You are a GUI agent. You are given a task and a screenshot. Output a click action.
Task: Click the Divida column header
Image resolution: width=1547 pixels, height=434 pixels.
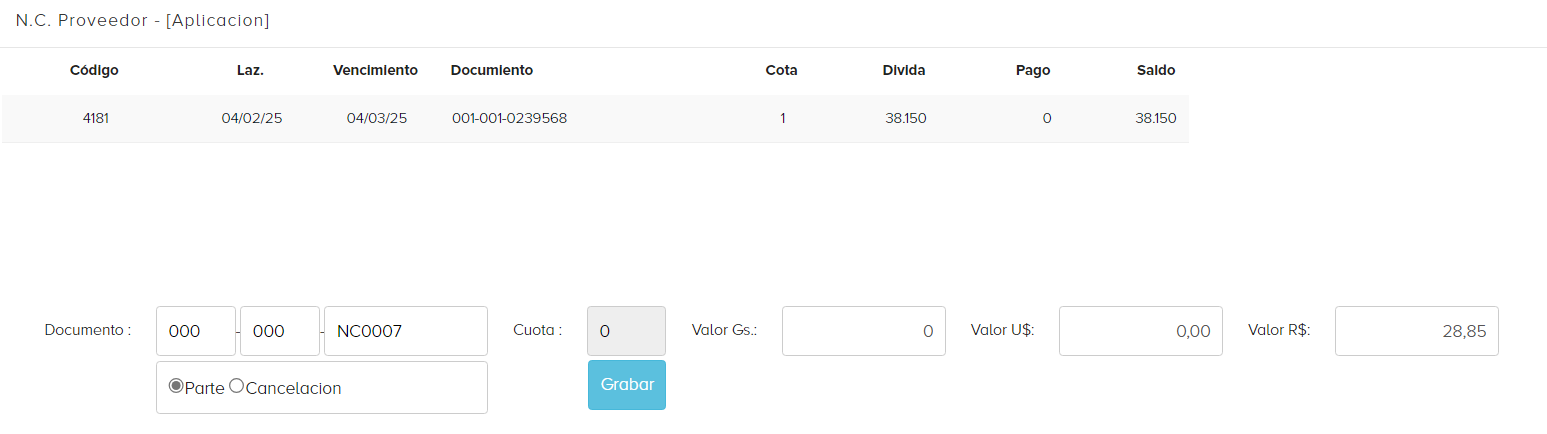point(904,70)
